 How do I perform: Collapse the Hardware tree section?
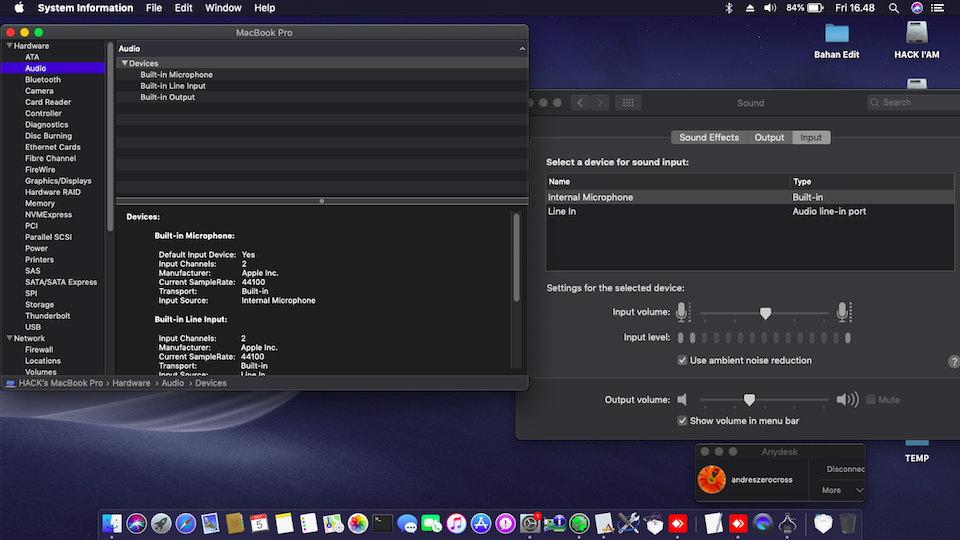tap(9, 46)
